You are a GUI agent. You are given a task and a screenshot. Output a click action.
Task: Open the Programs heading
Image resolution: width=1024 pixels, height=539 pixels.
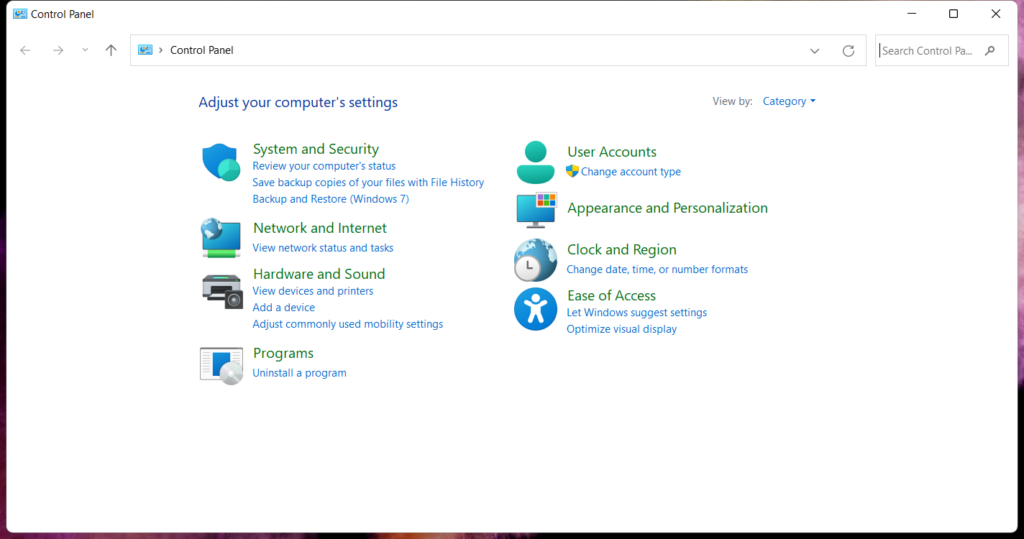[283, 353]
